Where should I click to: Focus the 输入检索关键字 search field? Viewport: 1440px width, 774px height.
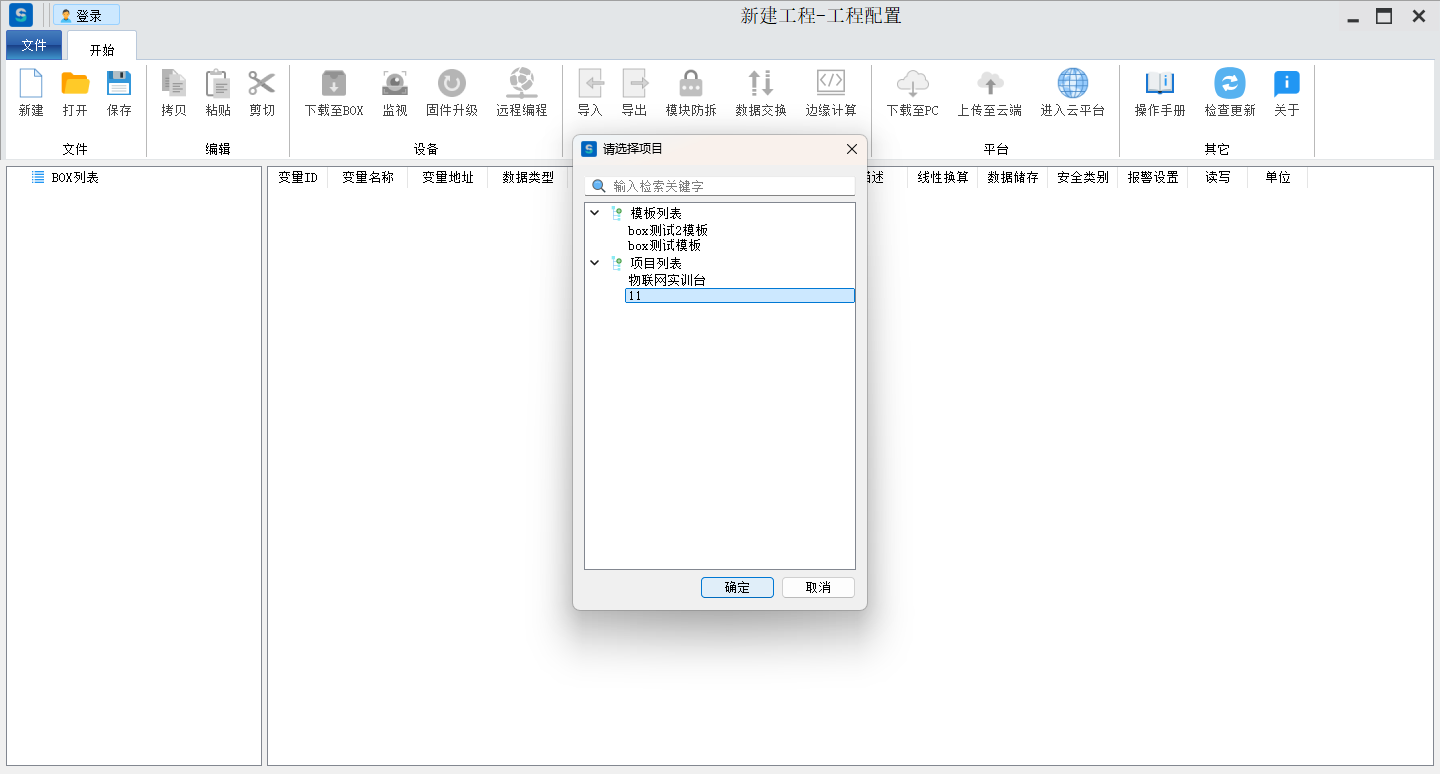point(730,186)
